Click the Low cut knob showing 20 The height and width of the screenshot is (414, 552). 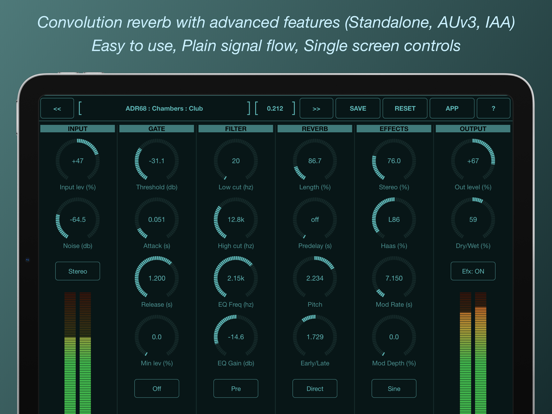(236, 161)
